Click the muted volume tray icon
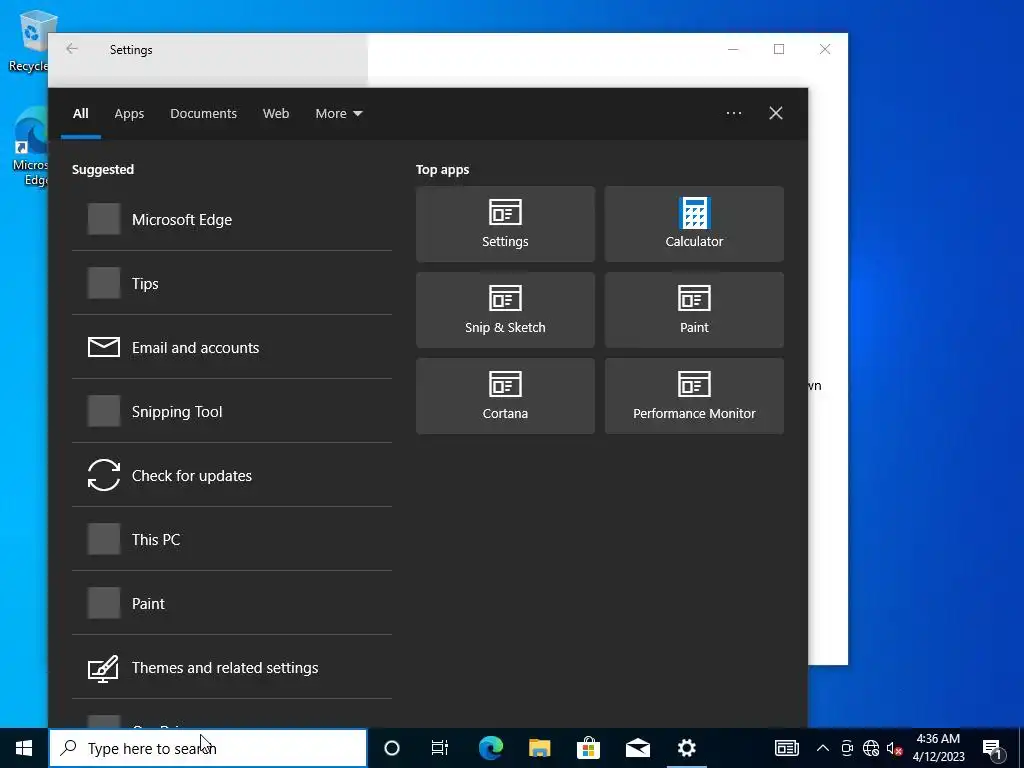Screen dimensions: 1024x768 (894, 748)
